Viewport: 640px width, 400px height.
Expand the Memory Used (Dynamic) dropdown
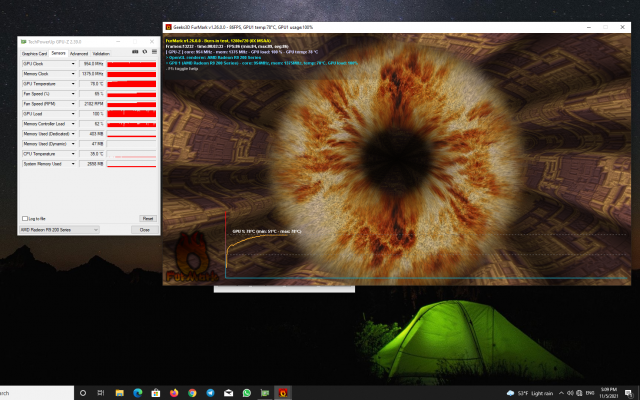[x=73, y=144]
